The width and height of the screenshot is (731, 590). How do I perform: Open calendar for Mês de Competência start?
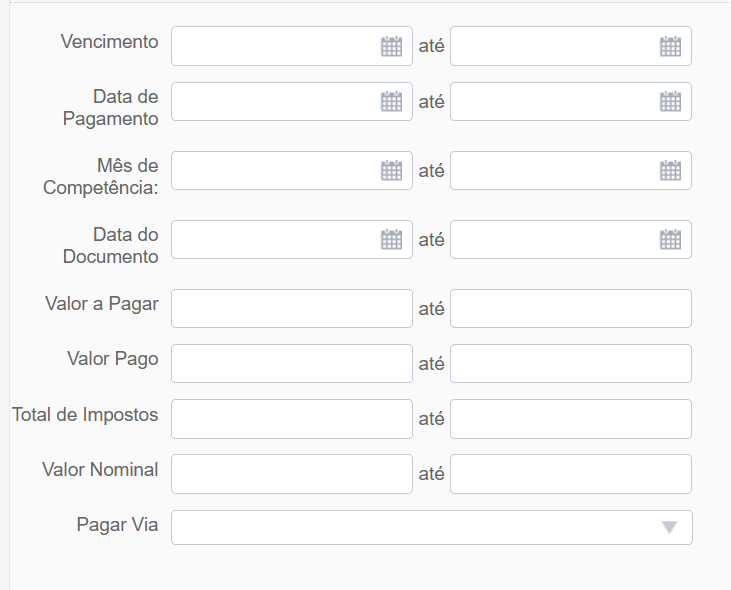pyautogui.click(x=391, y=171)
